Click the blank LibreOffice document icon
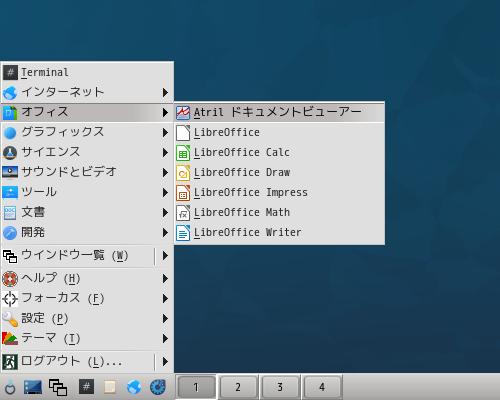The width and height of the screenshot is (500, 400). click(x=183, y=132)
